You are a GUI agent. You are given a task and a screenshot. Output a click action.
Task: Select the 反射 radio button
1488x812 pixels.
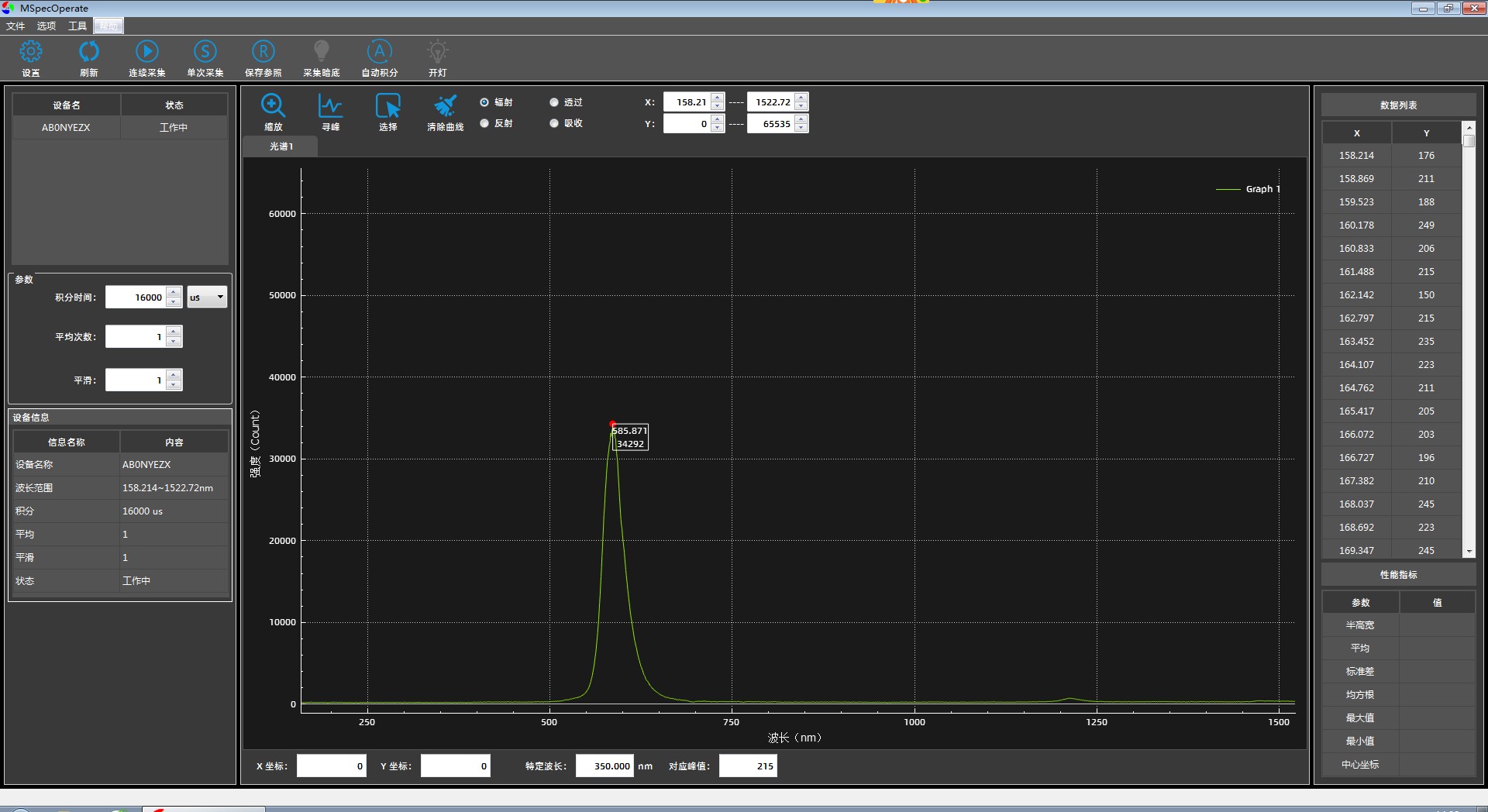484,123
